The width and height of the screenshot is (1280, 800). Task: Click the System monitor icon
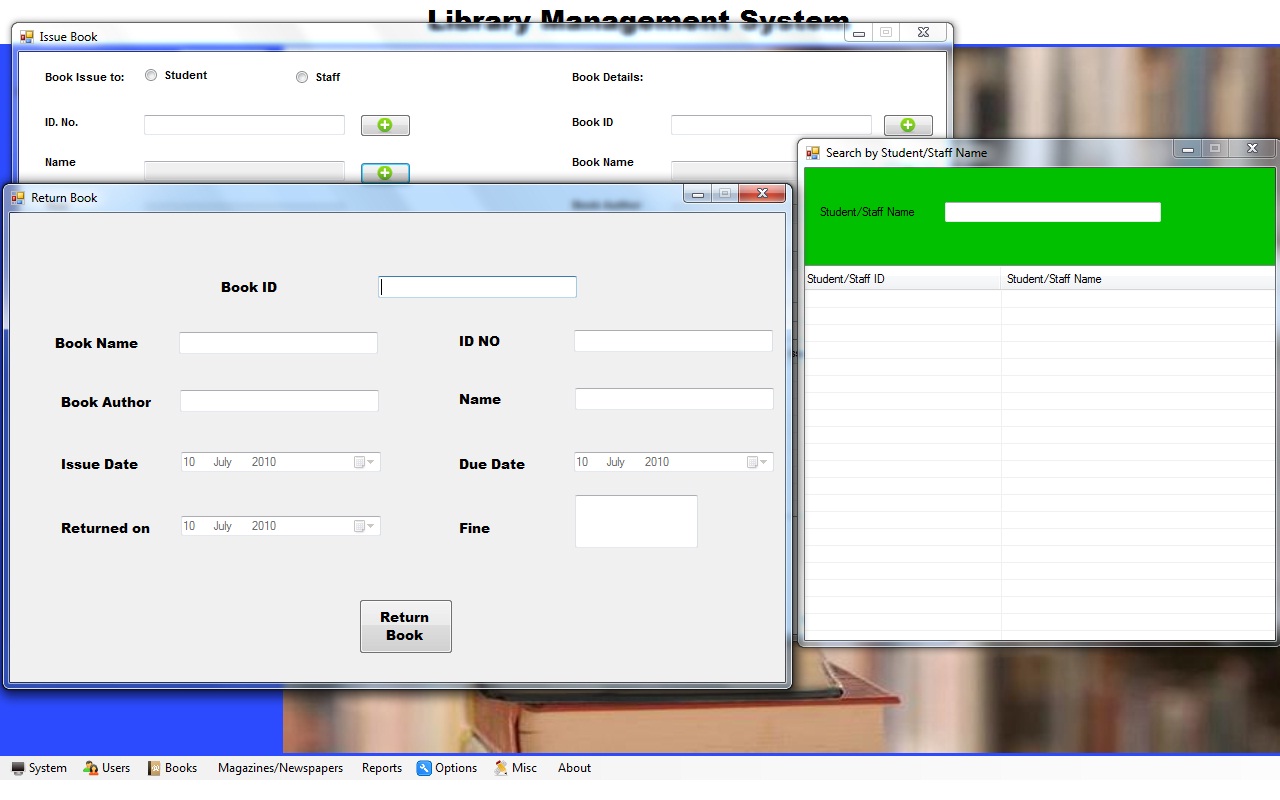17,768
